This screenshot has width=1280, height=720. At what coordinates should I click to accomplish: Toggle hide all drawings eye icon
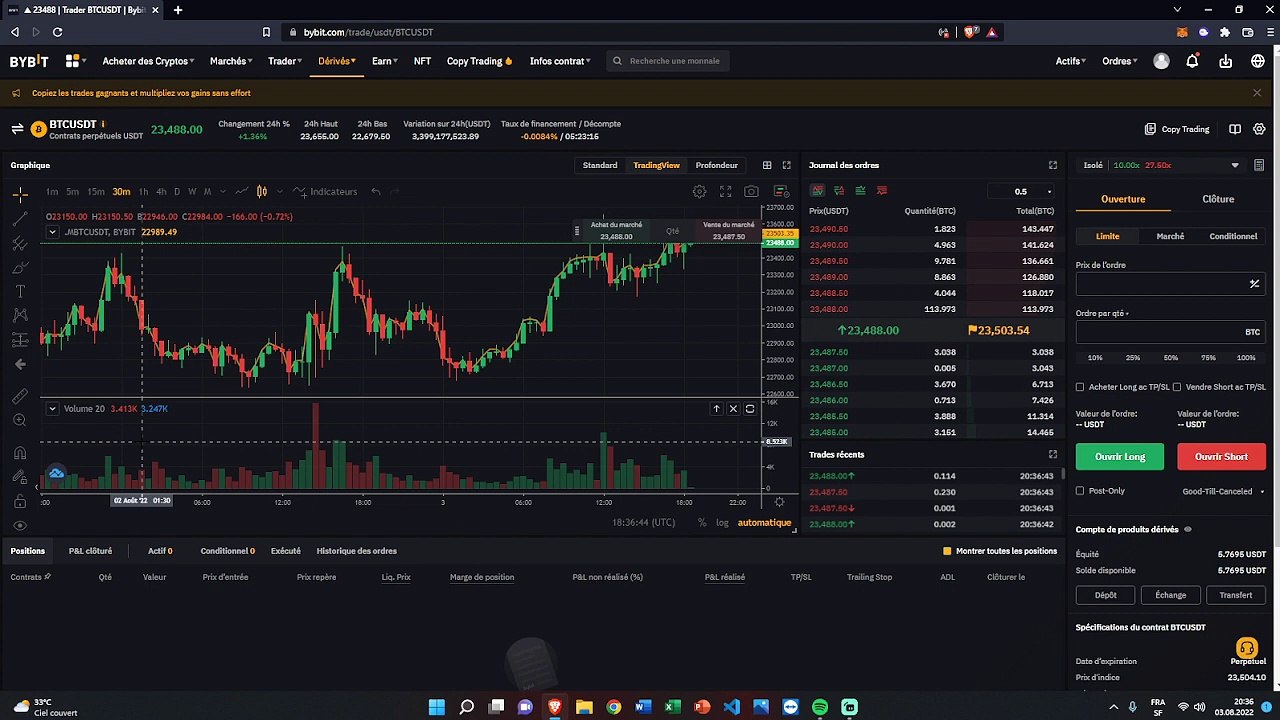tap(20, 526)
